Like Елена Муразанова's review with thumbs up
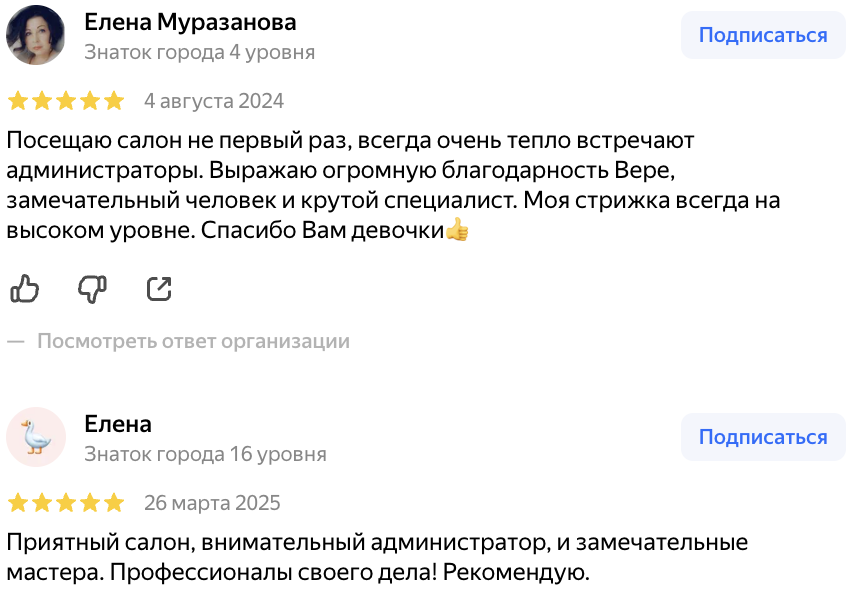This screenshot has width=848, height=596. (24, 289)
